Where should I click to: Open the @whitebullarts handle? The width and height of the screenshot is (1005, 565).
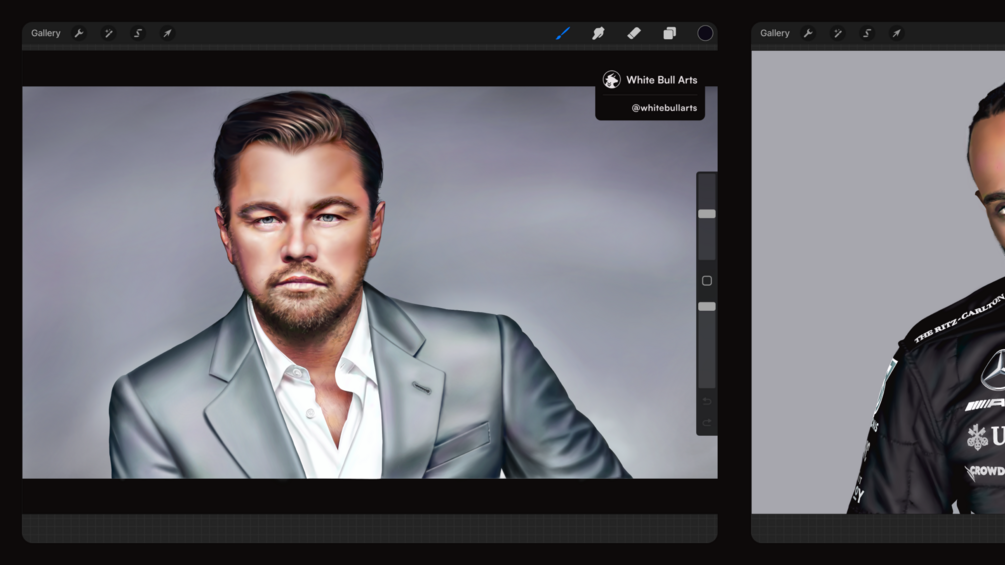664,108
